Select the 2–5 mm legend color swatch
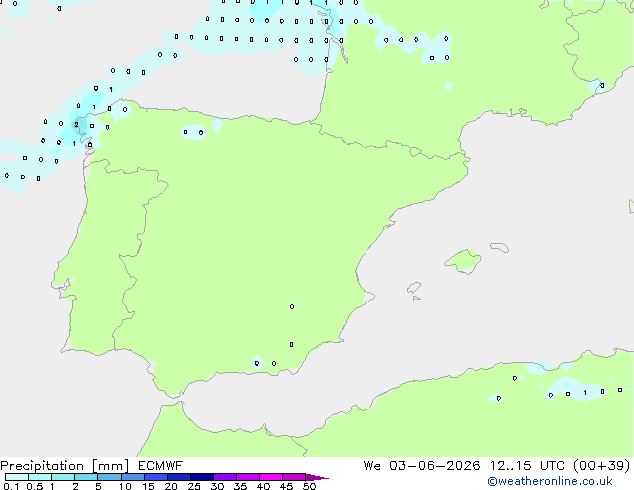This screenshot has height=490, width=634. pyautogui.click(x=86, y=477)
